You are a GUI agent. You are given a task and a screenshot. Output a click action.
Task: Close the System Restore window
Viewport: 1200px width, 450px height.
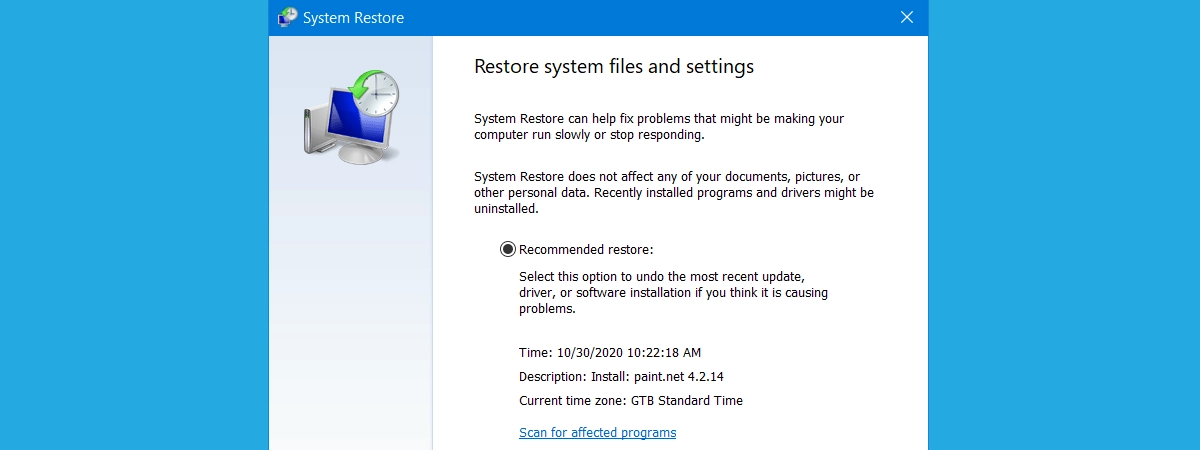point(907,17)
